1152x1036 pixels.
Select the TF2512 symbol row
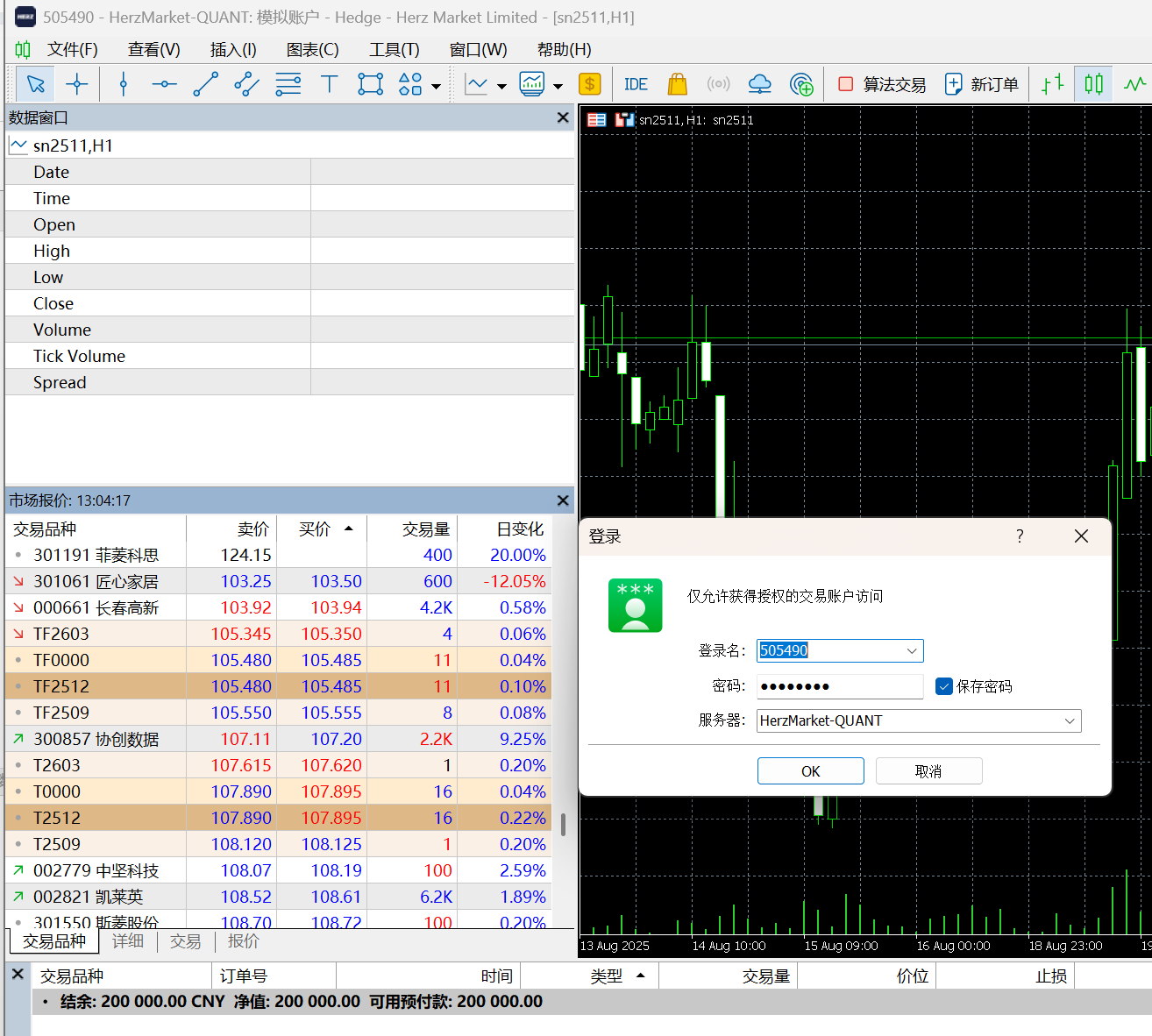[x=279, y=686]
